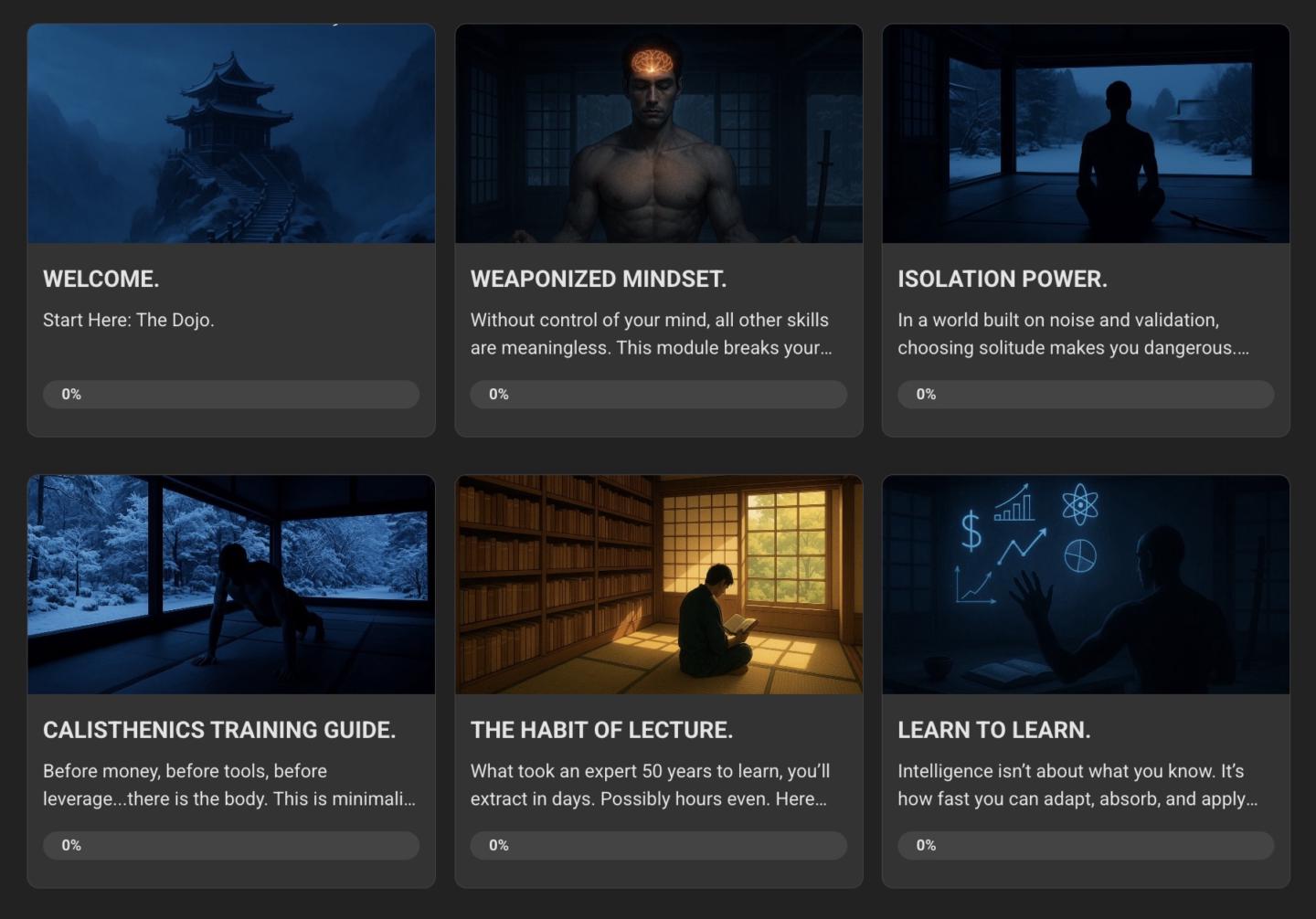This screenshot has width=1316, height=919.
Task: Open the Habit of Lecture library image
Action: [659, 585]
